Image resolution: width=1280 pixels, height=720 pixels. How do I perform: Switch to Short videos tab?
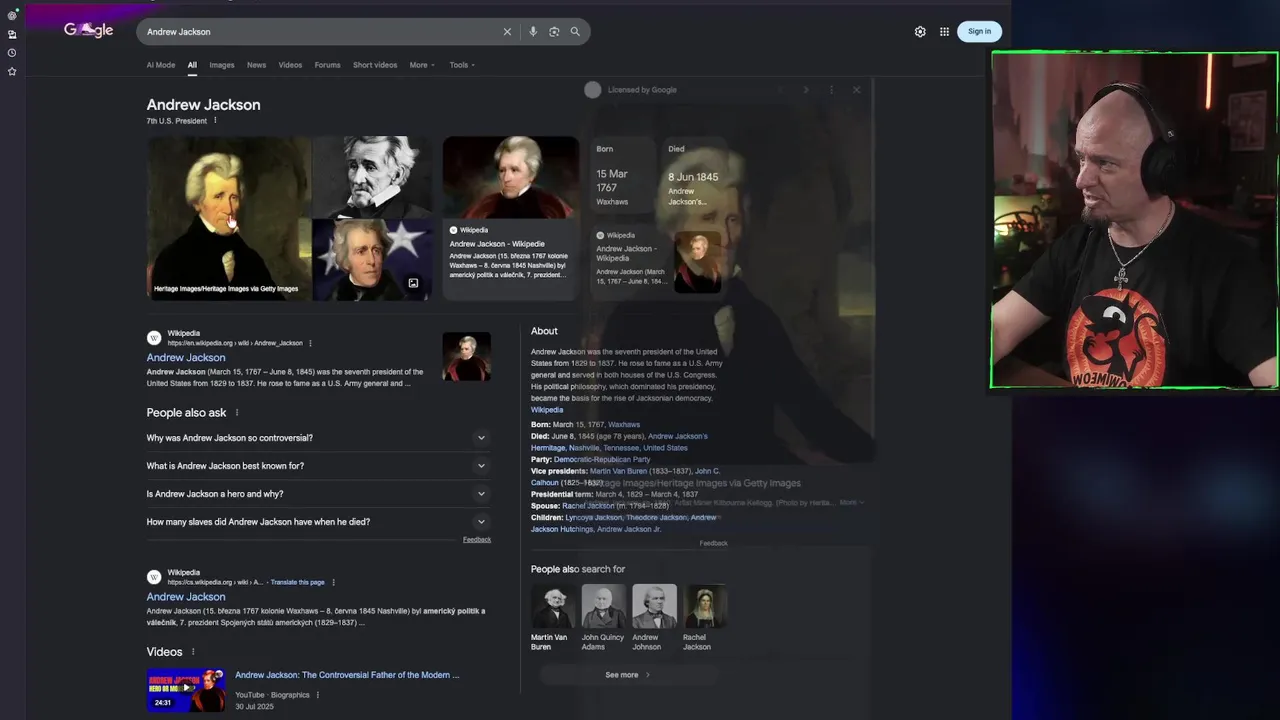(x=375, y=65)
